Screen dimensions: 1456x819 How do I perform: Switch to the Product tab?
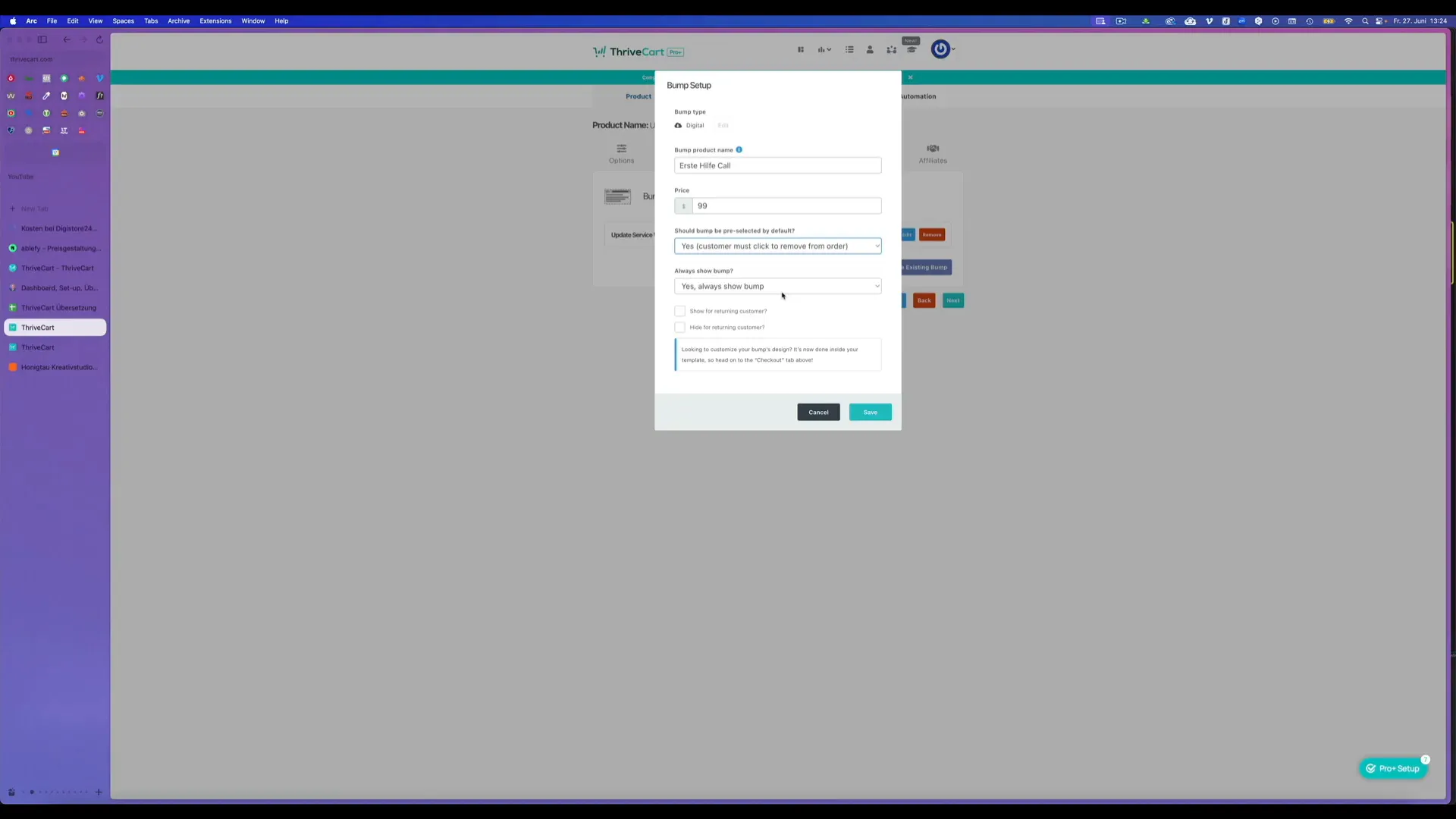639,96
